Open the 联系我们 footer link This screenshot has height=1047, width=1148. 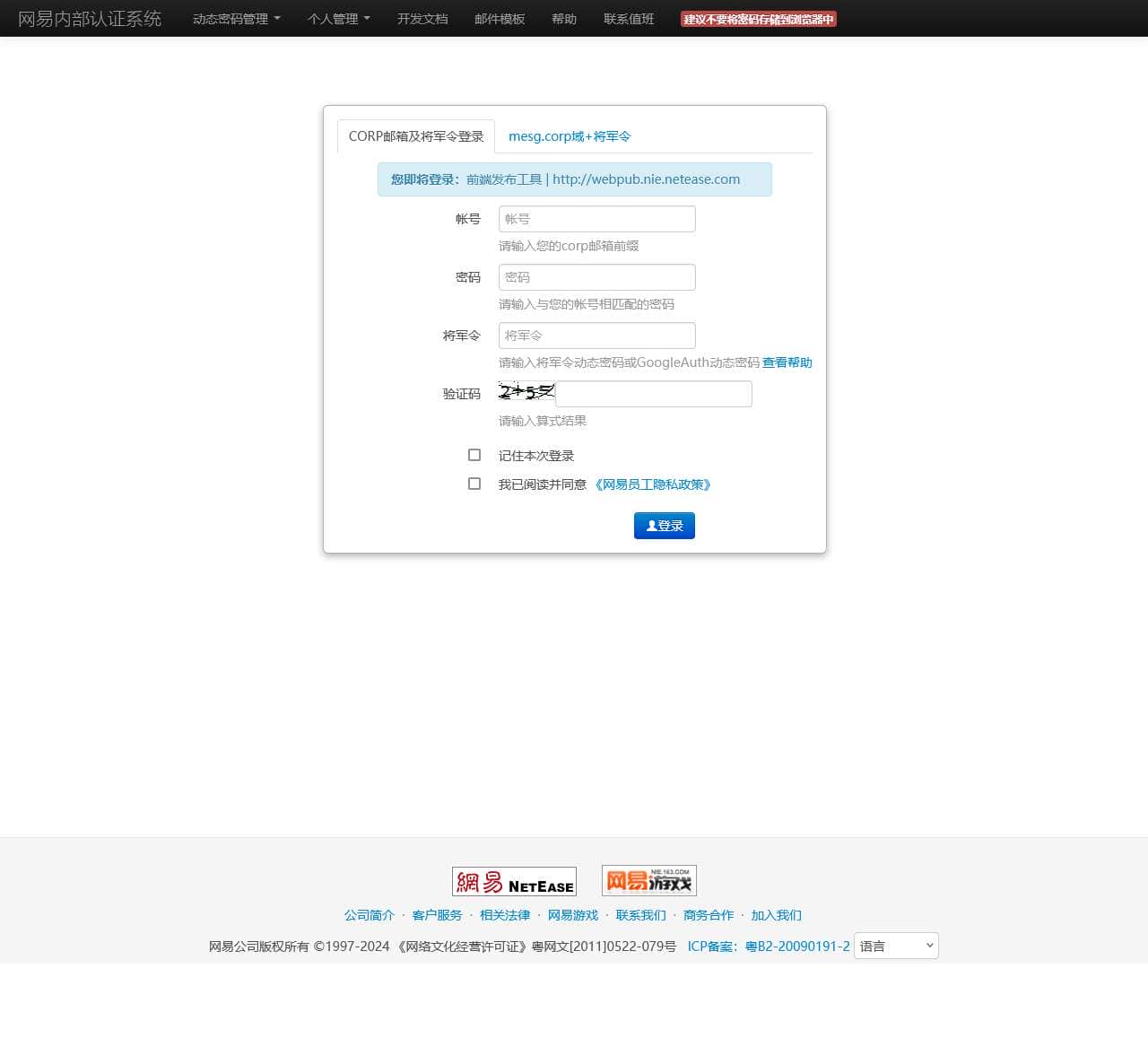(x=640, y=915)
